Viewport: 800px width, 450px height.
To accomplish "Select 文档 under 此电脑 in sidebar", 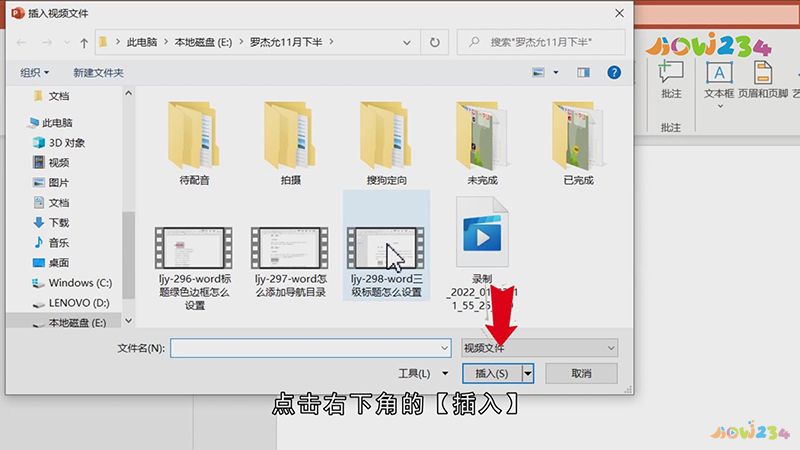I will (x=51, y=203).
